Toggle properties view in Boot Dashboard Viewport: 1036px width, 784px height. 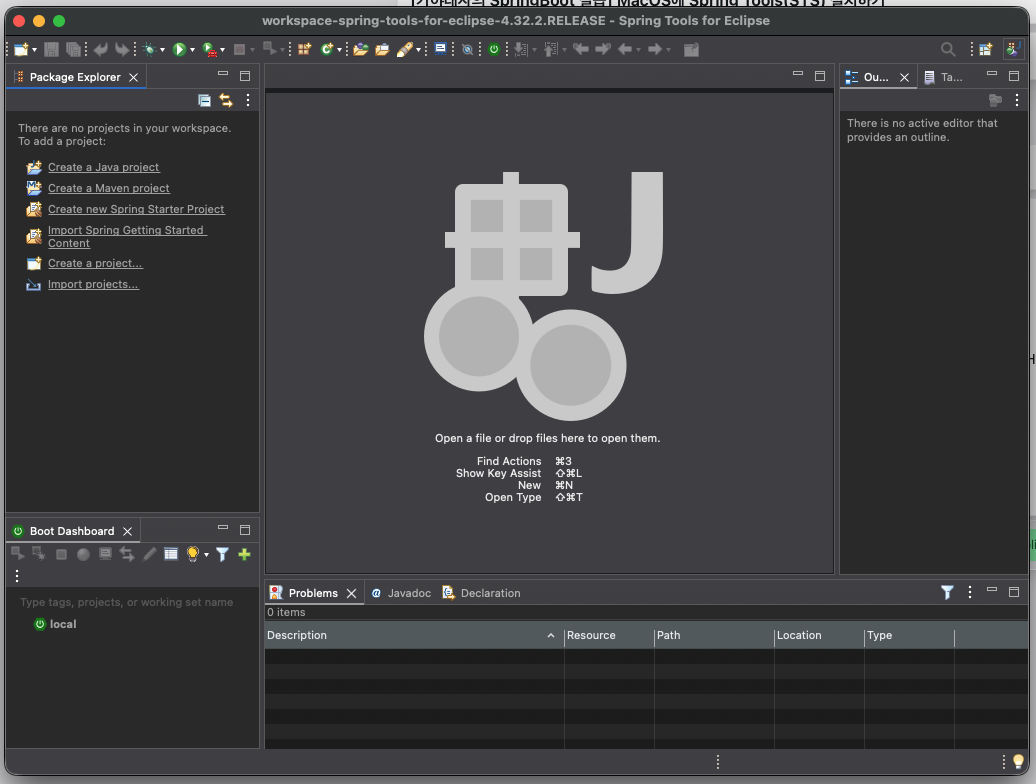click(171, 554)
